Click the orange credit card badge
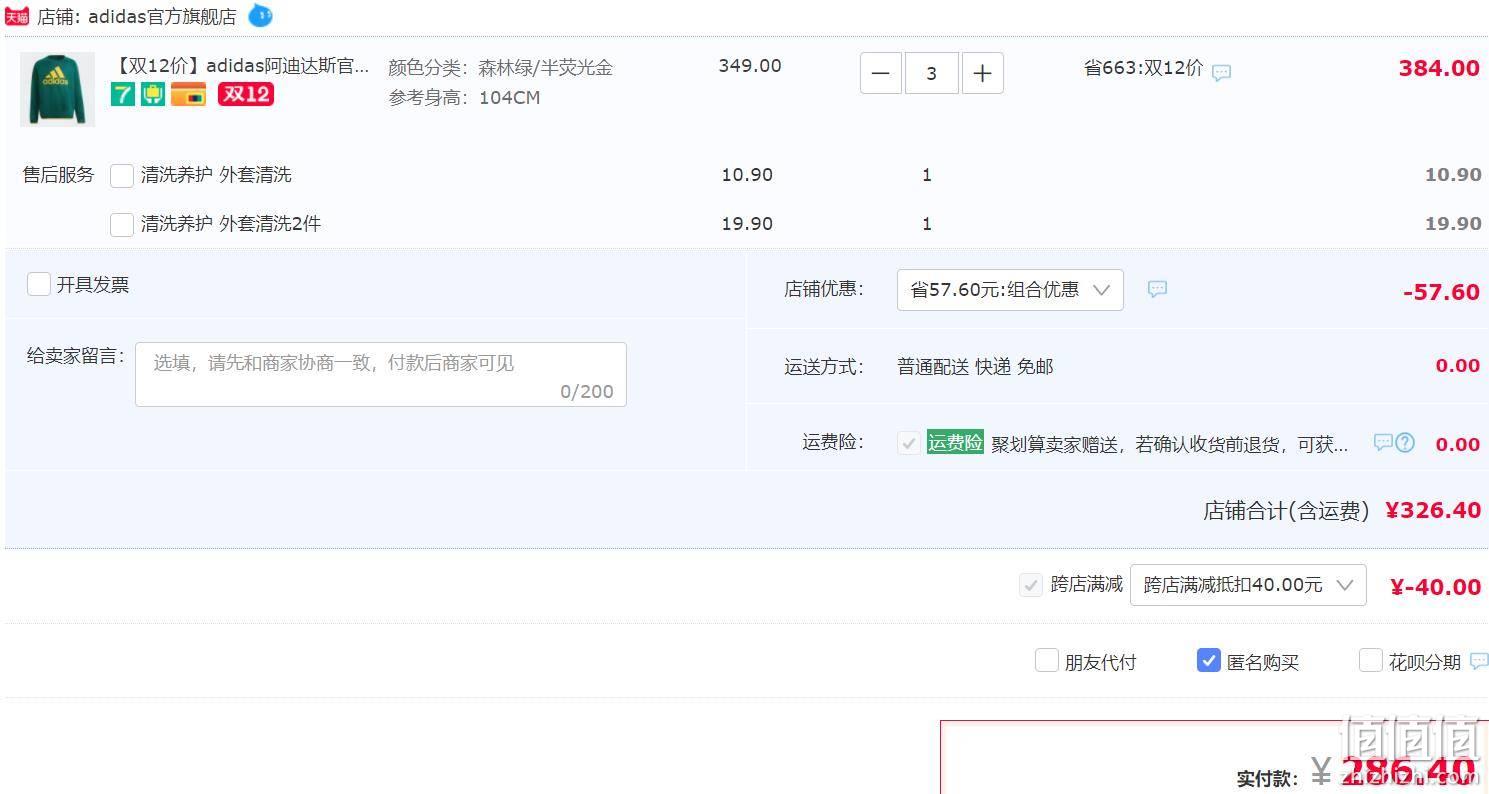This screenshot has width=1489, height=794. [x=188, y=95]
